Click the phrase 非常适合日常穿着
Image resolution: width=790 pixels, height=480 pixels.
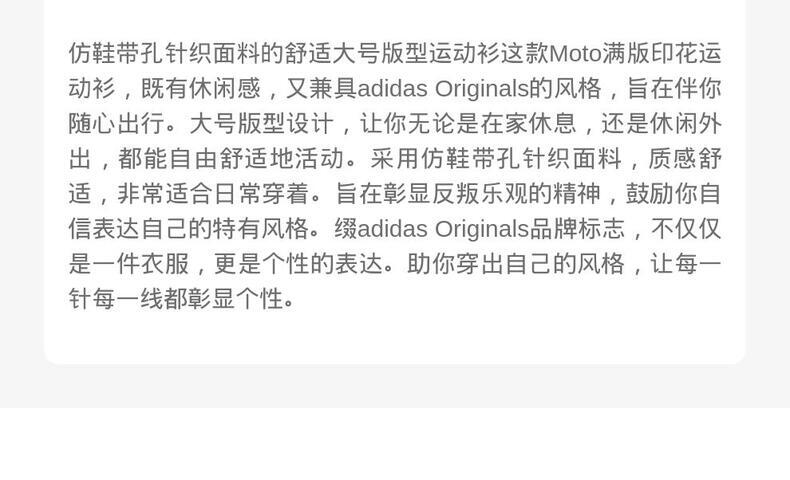point(213,193)
